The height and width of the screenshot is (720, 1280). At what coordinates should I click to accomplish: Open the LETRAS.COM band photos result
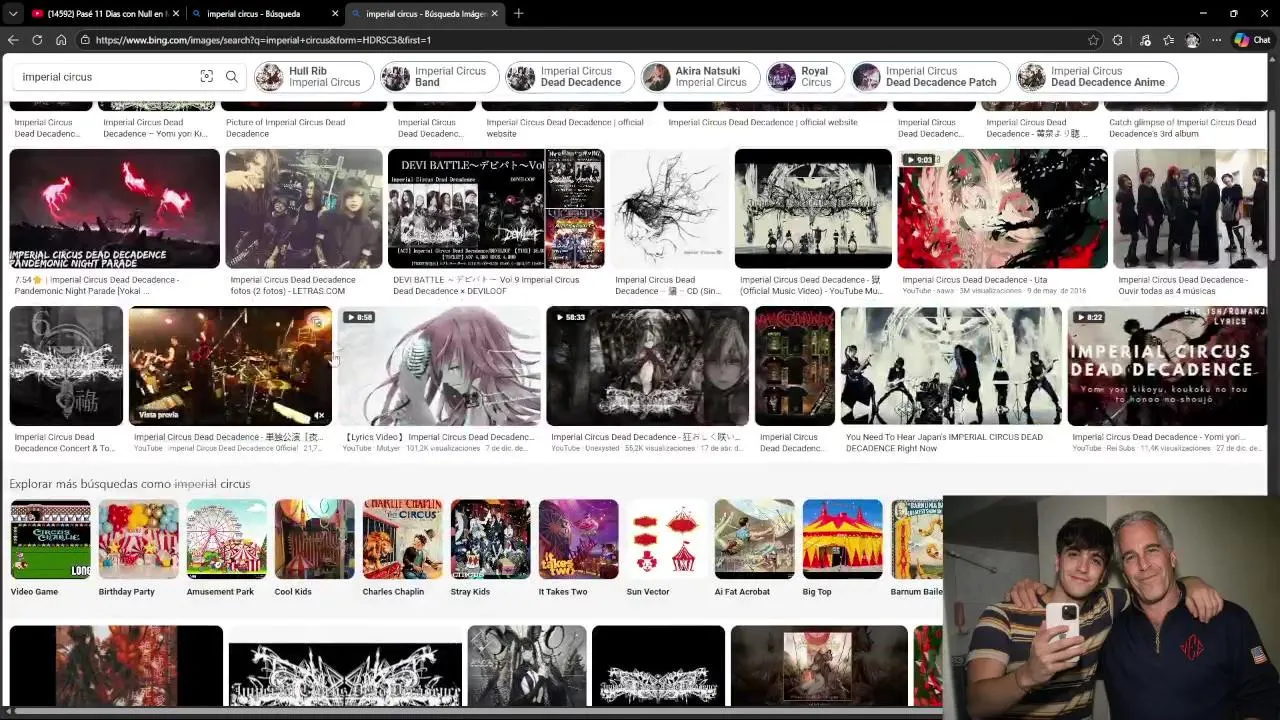coord(304,209)
